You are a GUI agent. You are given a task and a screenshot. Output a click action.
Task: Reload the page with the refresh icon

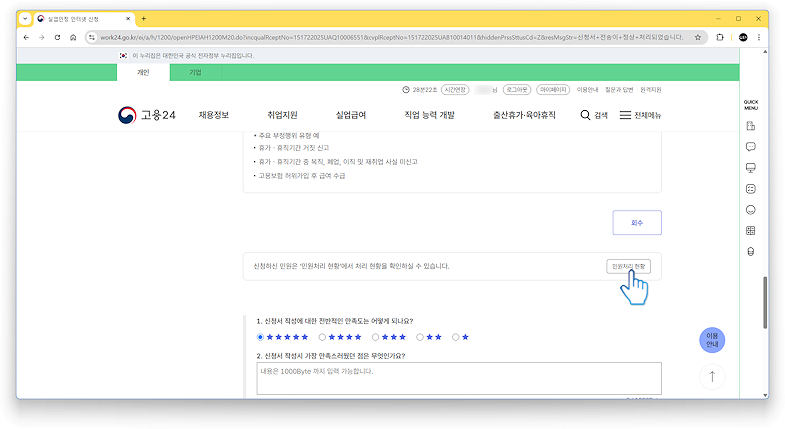point(58,38)
